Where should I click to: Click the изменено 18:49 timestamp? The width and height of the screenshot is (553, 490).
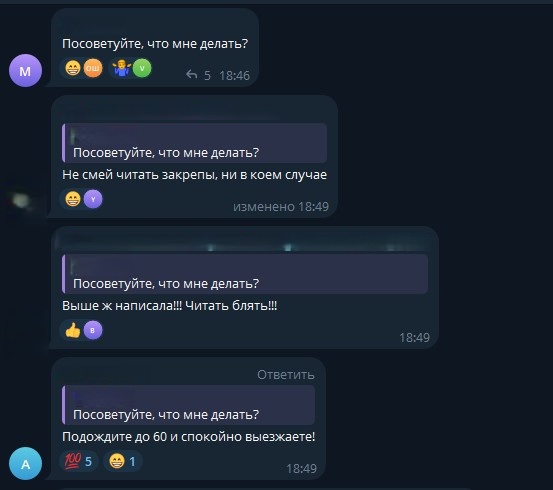pyautogui.click(x=281, y=206)
